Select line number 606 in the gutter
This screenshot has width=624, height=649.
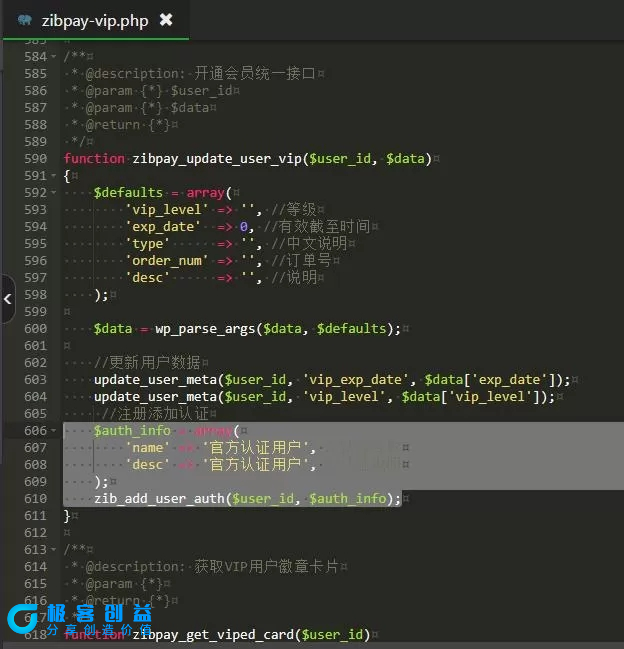pyautogui.click(x=35, y=430)
